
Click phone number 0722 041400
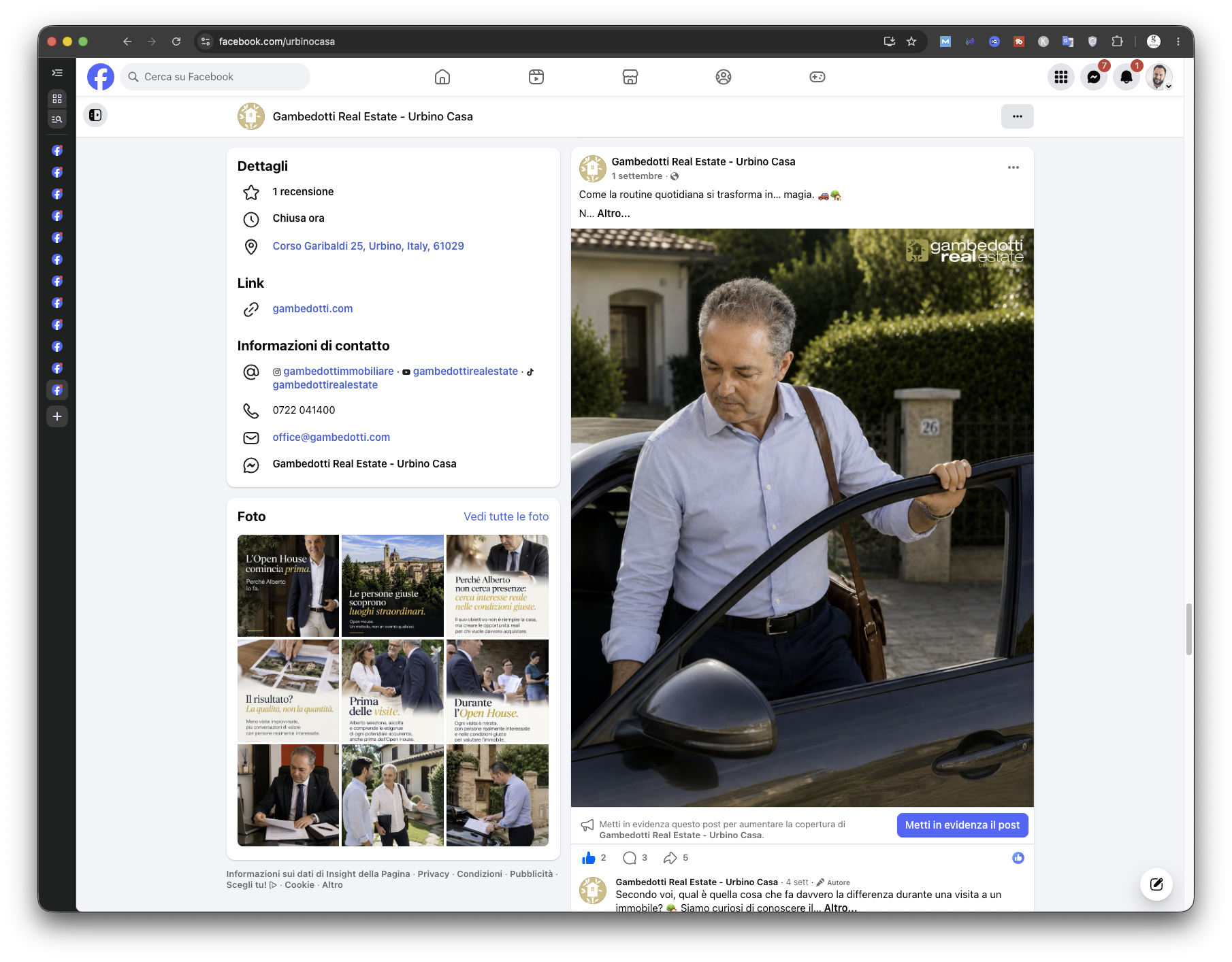pos(304,410)
